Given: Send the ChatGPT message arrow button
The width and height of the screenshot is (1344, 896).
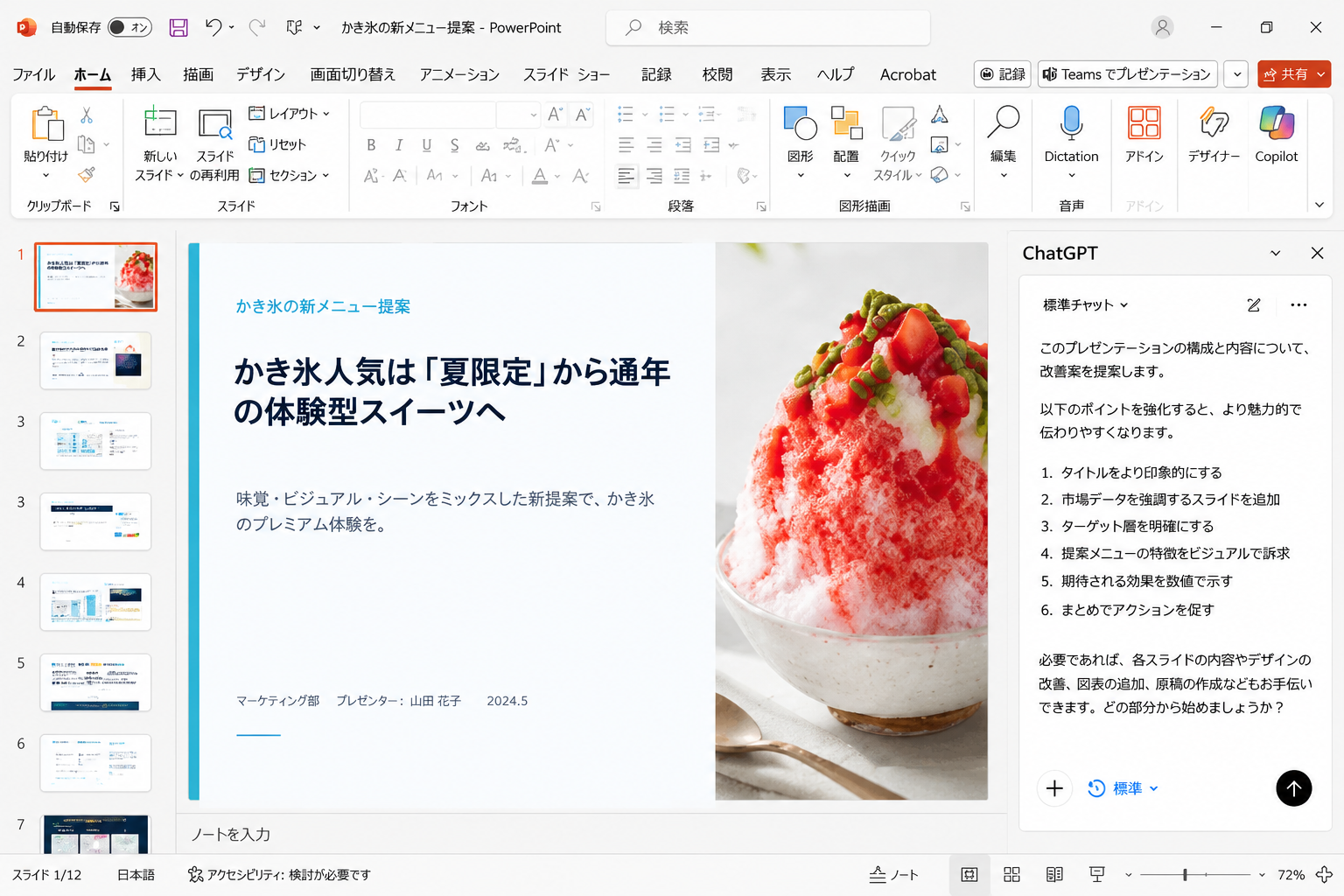Looking at the screenshot, I should 1293,788.
